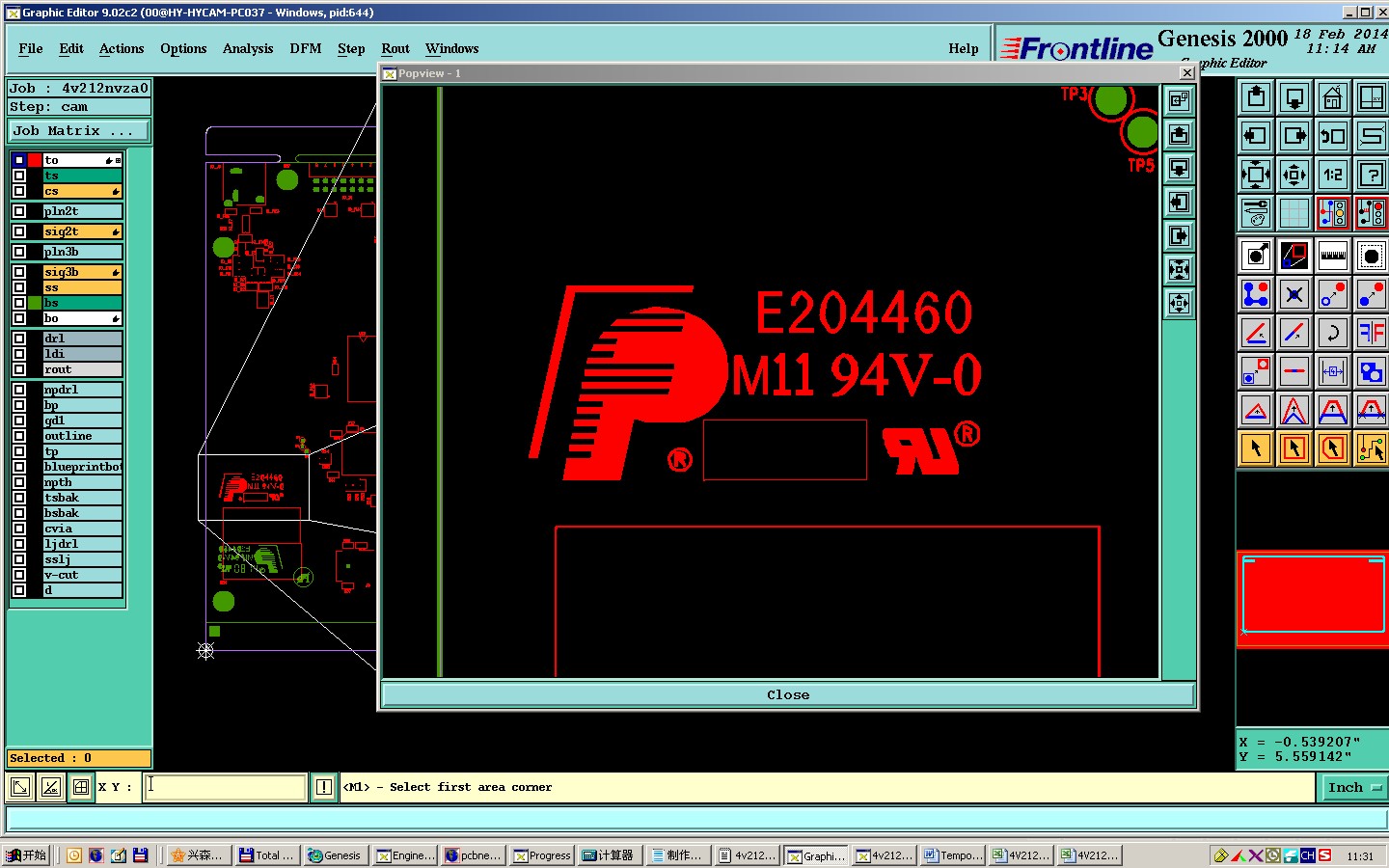The height and width of the screenshot is (868, 1389).
Task: Click the brush and wrench settings icon
Action: pyautogui.click(x=1256, y=213)
